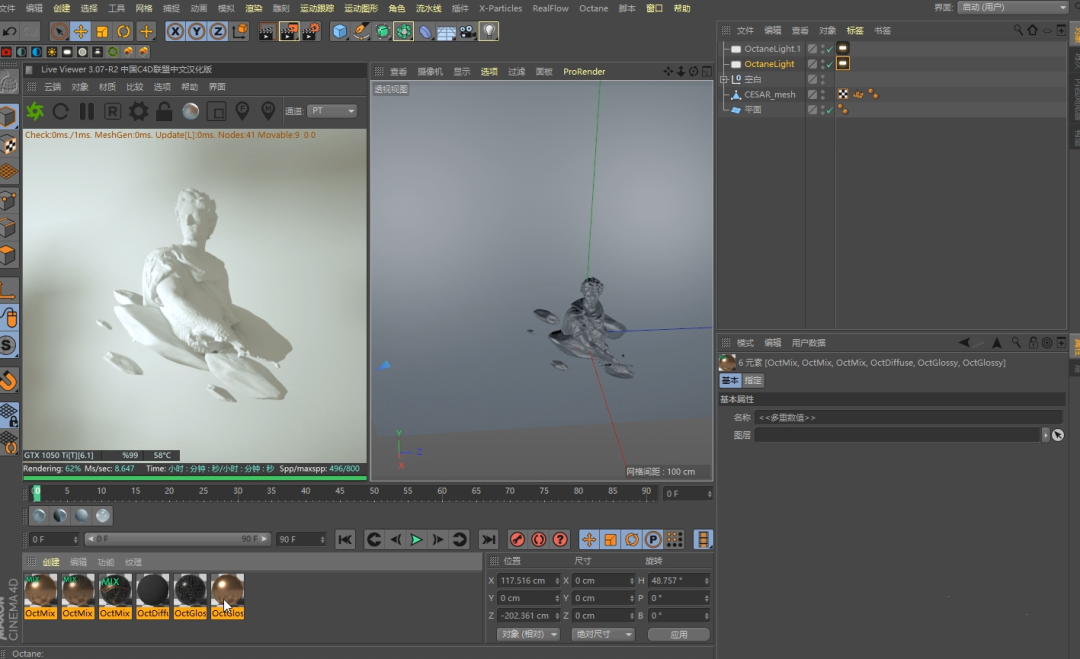Open the coordinate system cube icon
1080x659 pixels.
tap(240, 31)
